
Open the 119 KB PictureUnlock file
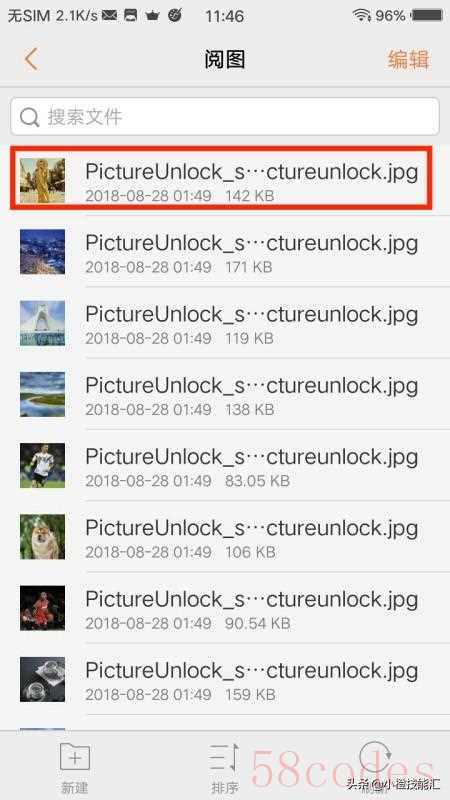225,323
